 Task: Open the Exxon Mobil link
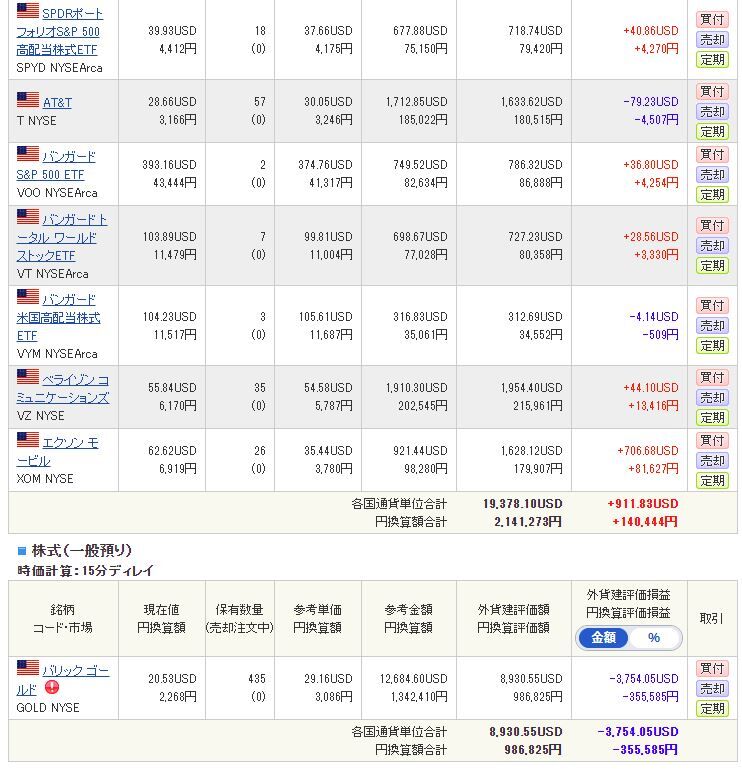(57, 452)
